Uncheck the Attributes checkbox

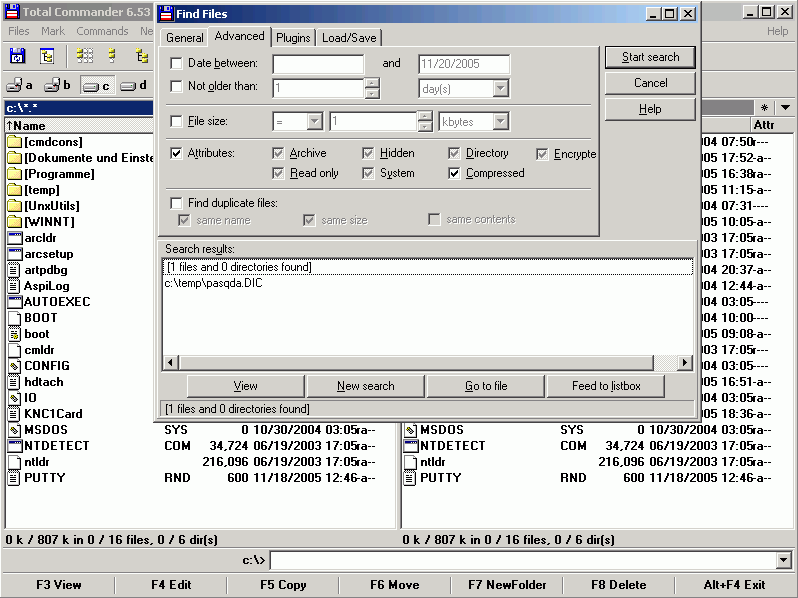(x=176, y=153)
